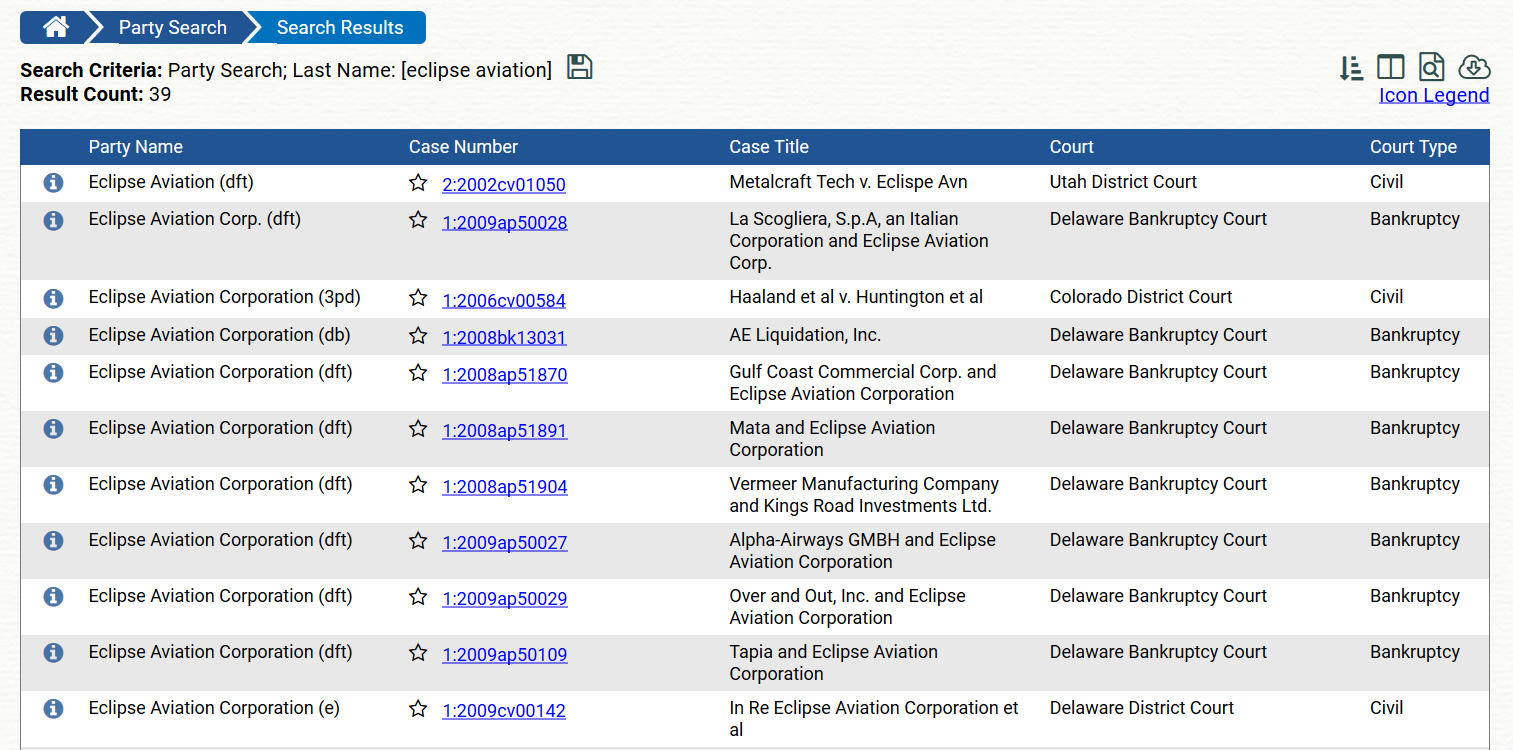Screen dimensions: 1513x750
Task: Star case 1:2006cv00584 as favorite
Action: 418,298
